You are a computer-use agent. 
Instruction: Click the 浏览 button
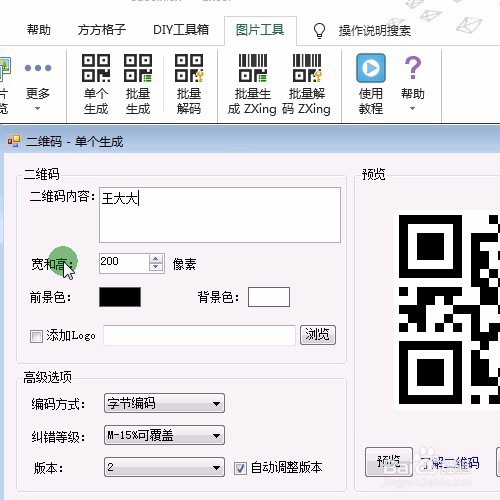[x=318, y=335]
